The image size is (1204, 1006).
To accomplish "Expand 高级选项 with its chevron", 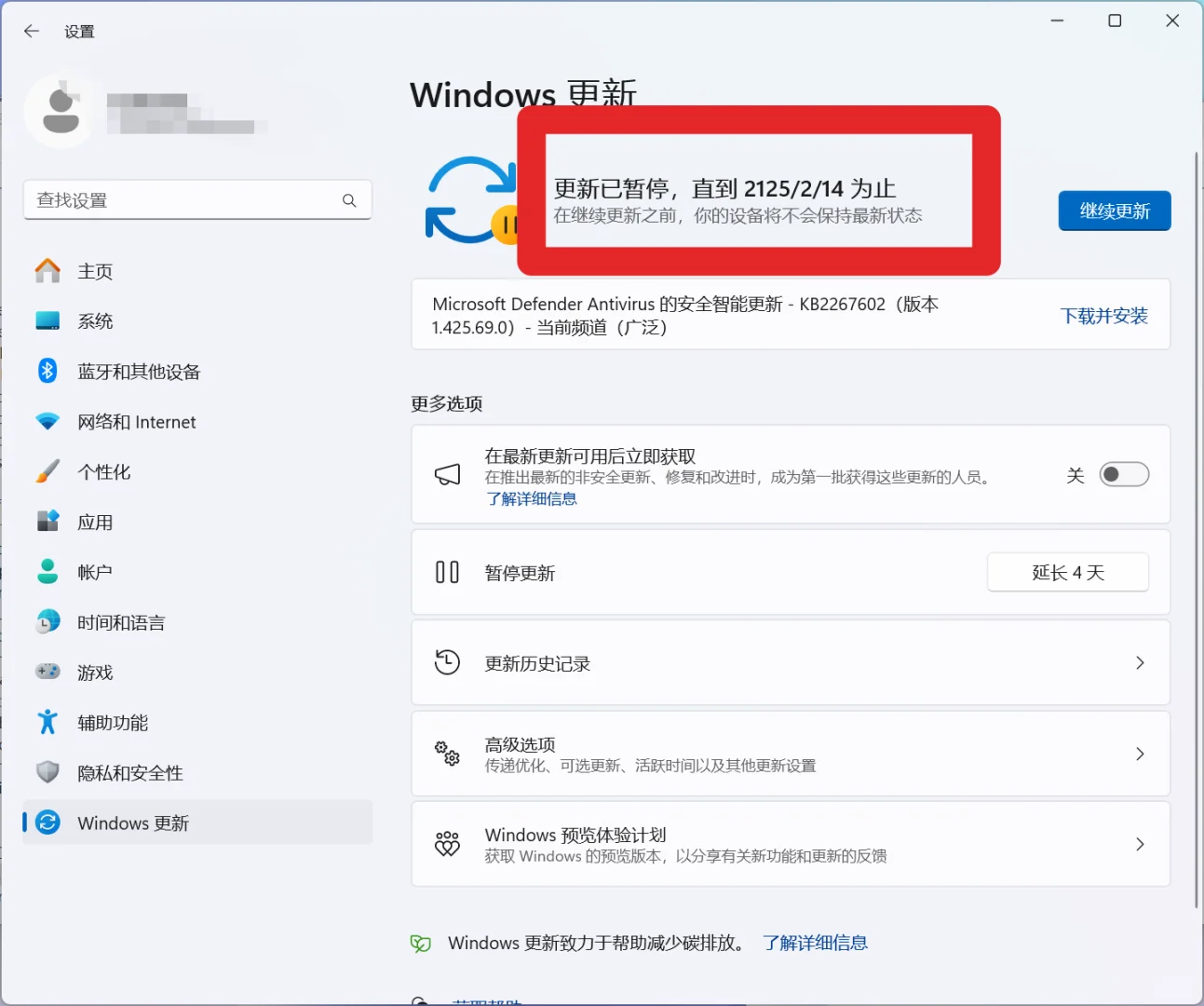I will tap(1140, 754).
